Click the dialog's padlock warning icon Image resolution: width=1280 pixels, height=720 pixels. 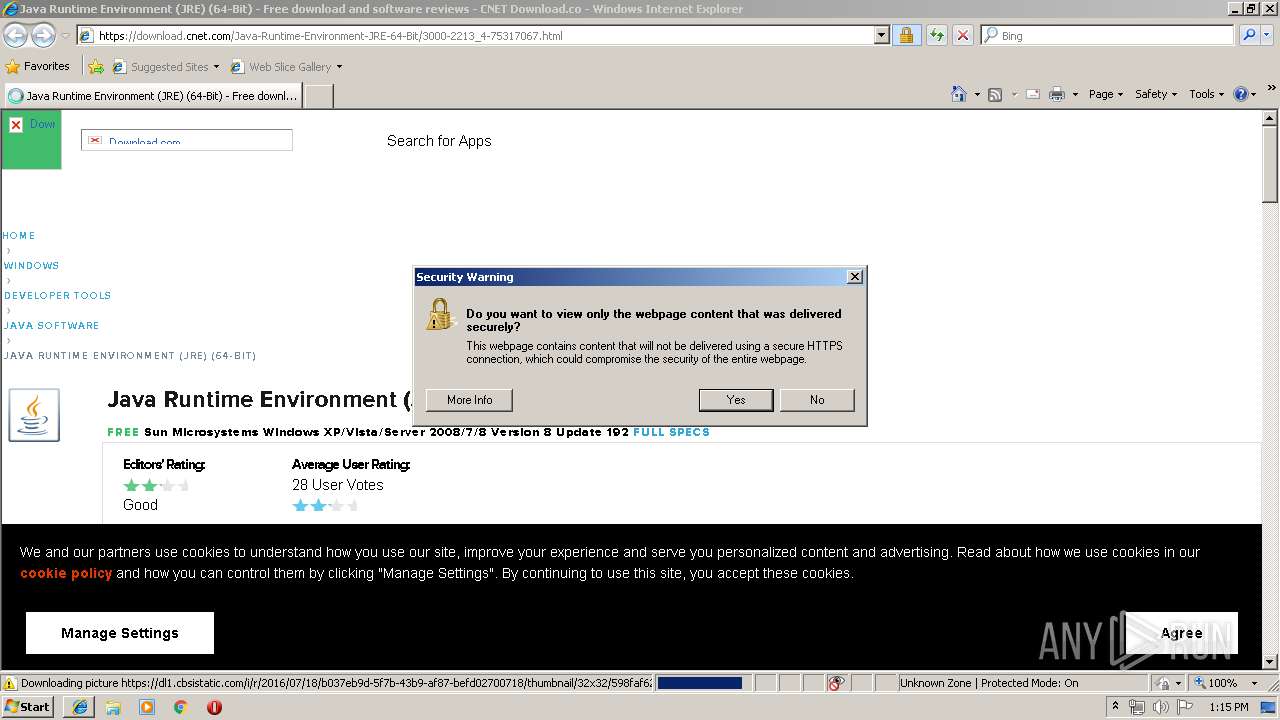pos(440,315)
